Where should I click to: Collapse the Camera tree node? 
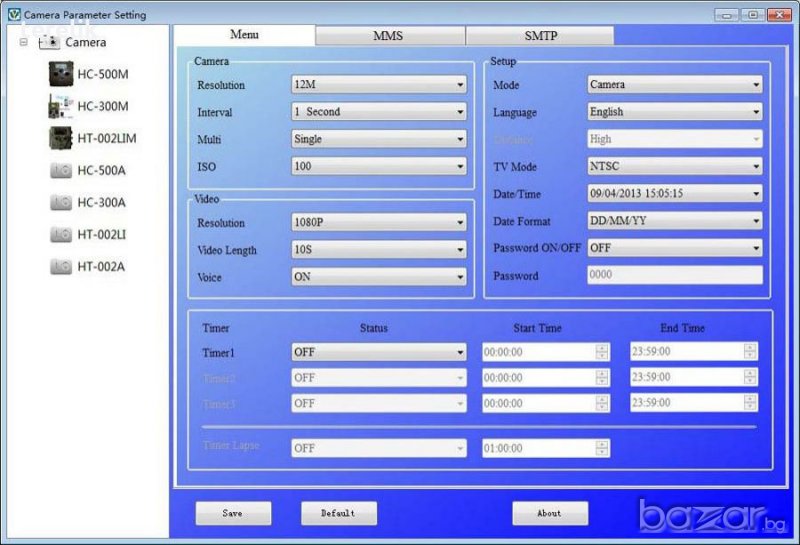point(23,42)
